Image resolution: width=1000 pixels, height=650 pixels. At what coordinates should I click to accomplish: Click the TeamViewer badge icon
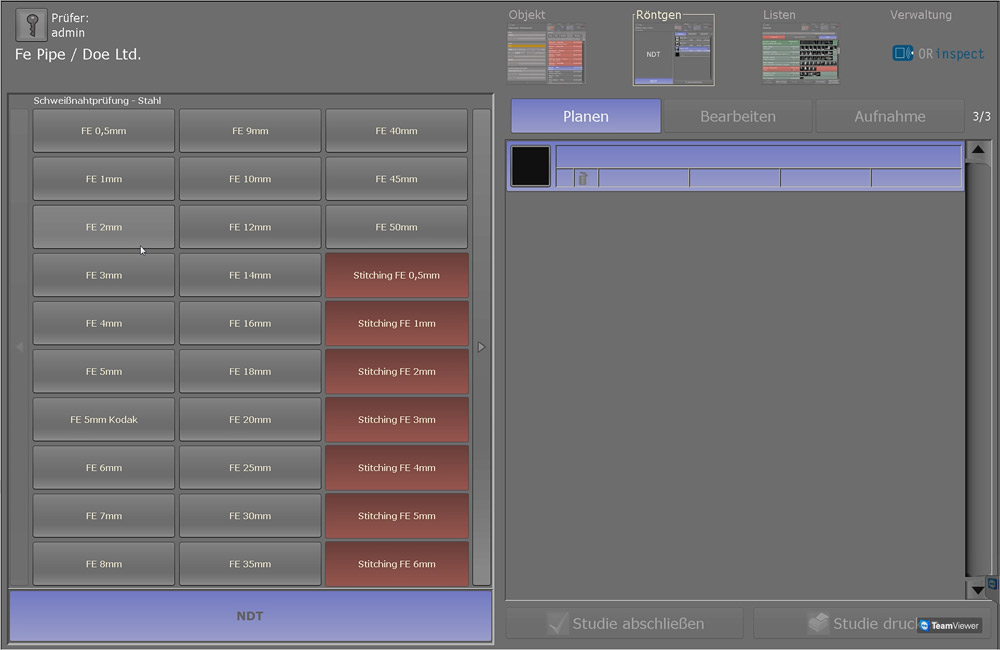pyautogui.click(x=924, y=625)
